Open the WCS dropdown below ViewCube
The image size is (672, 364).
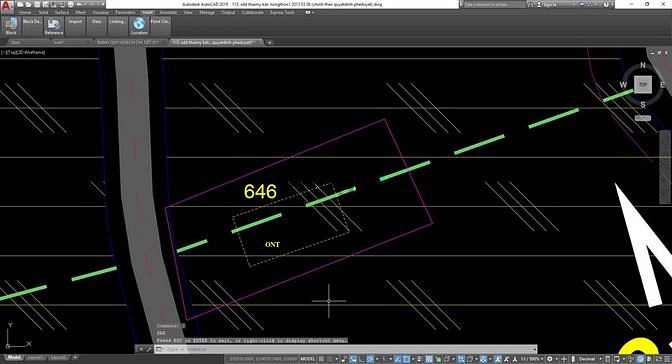click(x=642, y=118)
